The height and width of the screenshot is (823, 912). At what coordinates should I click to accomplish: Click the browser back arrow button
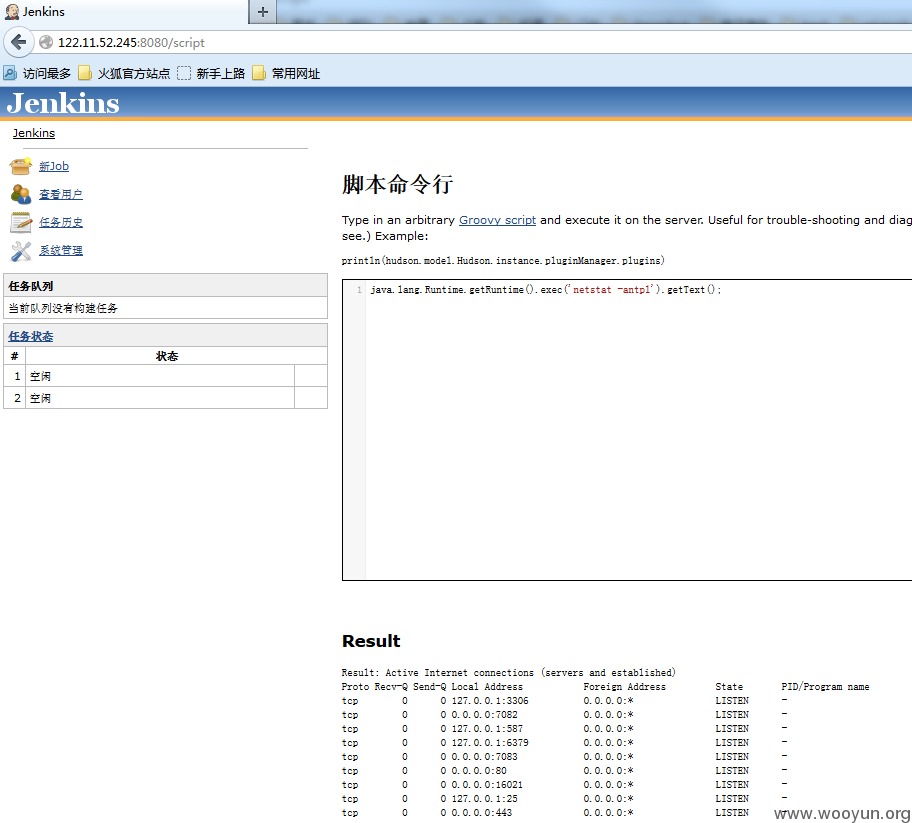19,42
